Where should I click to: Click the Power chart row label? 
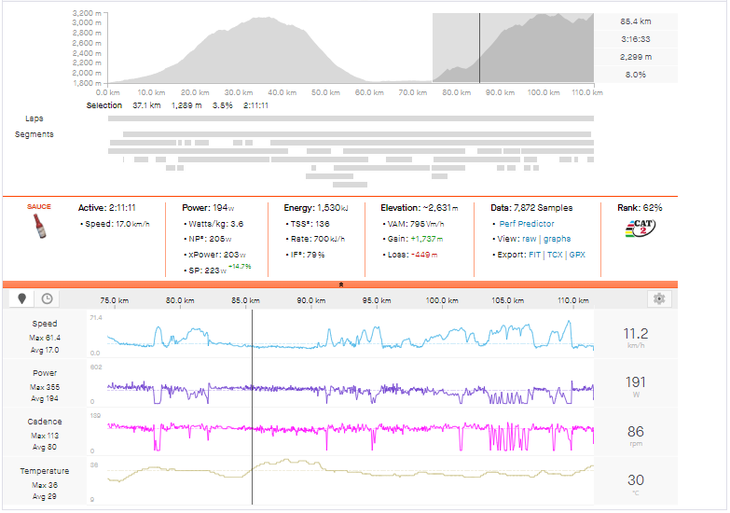[x=44, y=373]
